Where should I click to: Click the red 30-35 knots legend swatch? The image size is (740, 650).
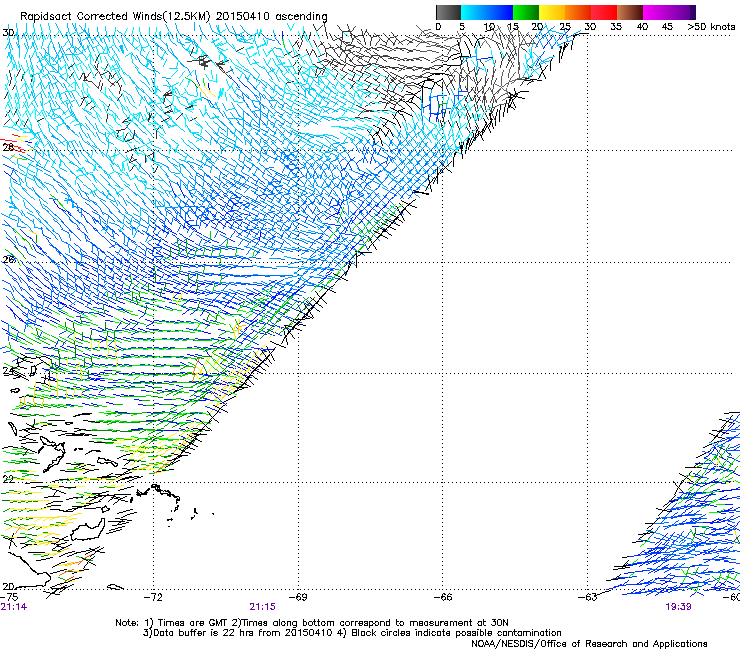point(604,12)
